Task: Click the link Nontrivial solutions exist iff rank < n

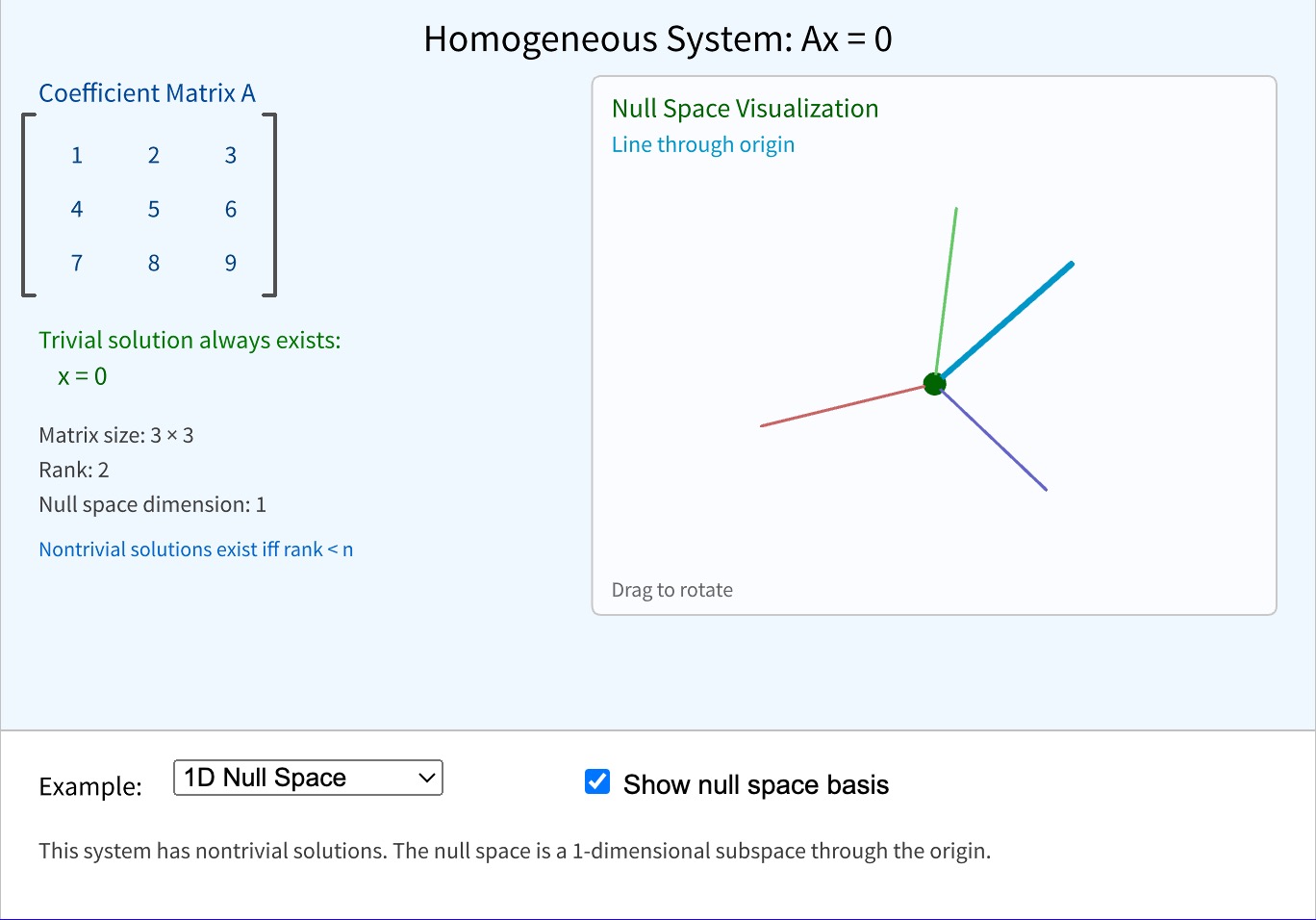Action: click(x=195, y=549)
